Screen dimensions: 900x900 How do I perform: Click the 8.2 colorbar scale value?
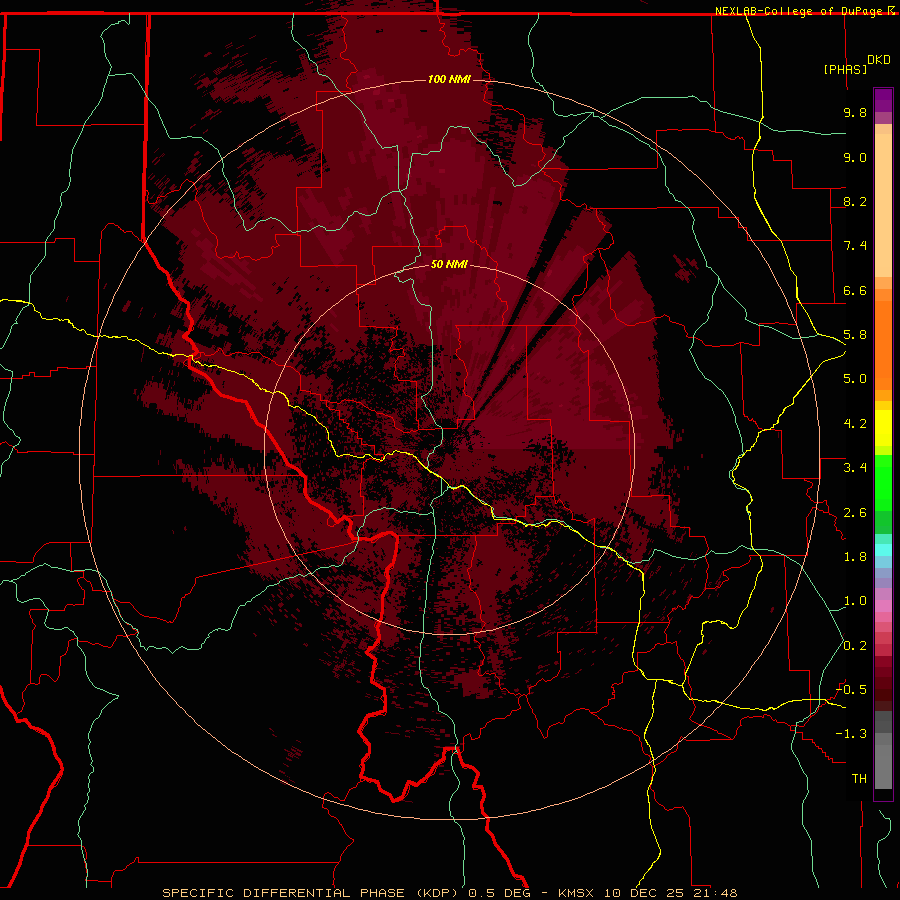pyautogui.click(x=855, y=201)
